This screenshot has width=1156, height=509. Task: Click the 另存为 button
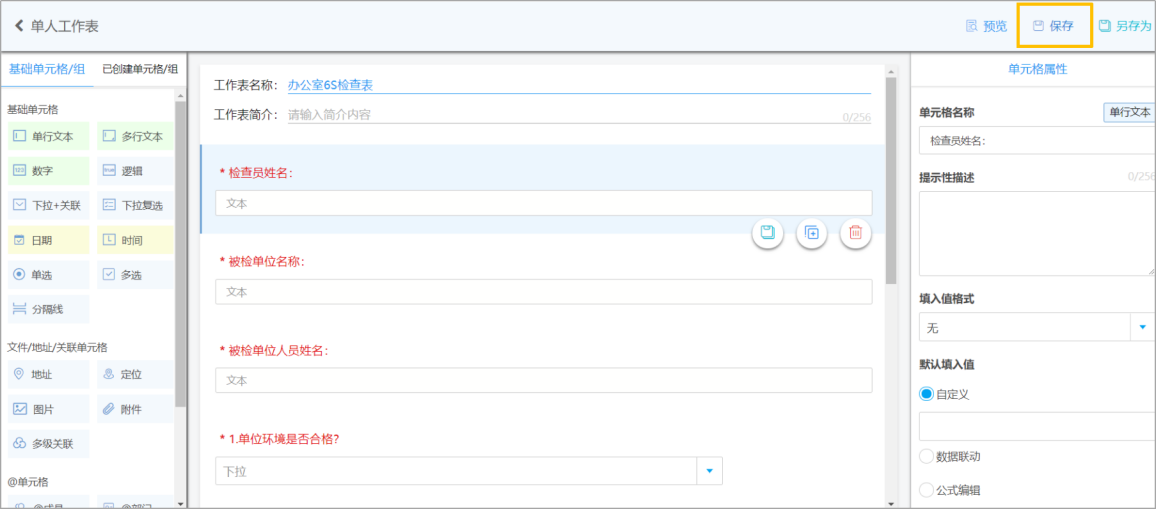1125,26
